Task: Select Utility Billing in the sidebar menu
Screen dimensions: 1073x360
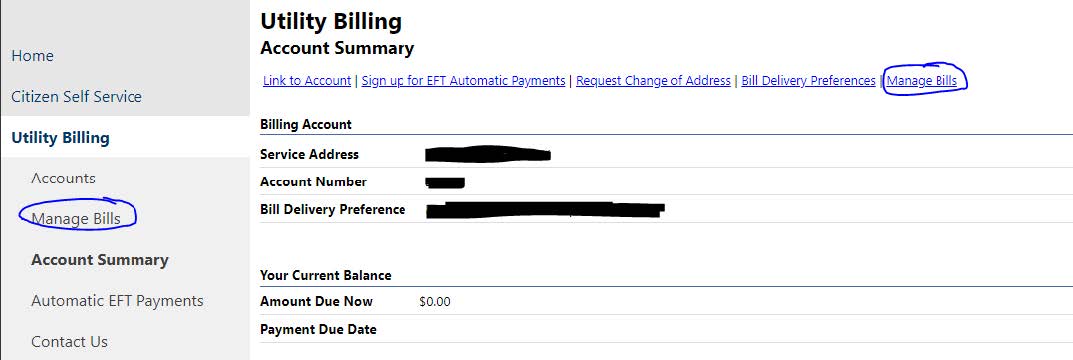Action: [x=60, y=138]
